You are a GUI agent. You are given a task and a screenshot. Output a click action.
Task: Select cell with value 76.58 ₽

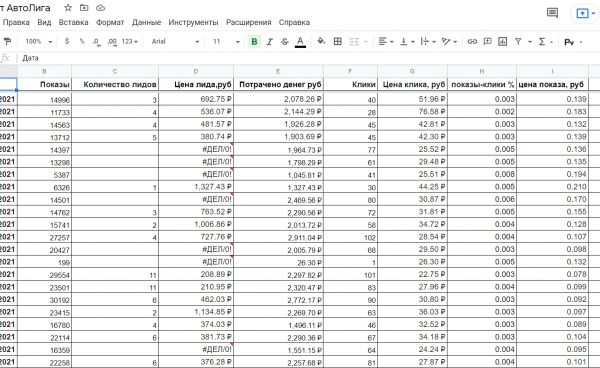(412, 112)
